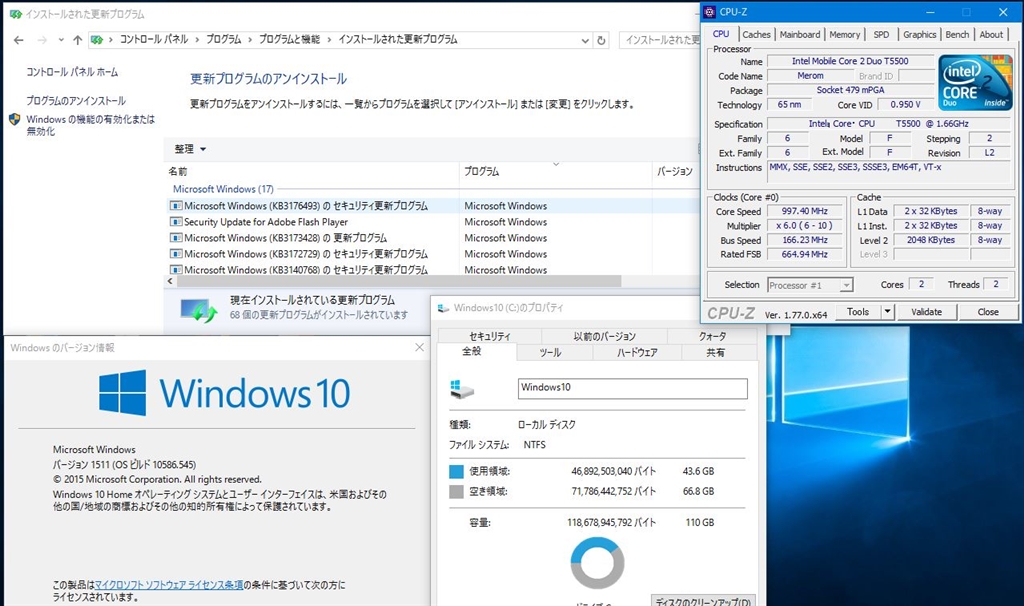Open Windows の機能の有効化または無効化 link
1024x606 pixels.
tap(90, 125)
